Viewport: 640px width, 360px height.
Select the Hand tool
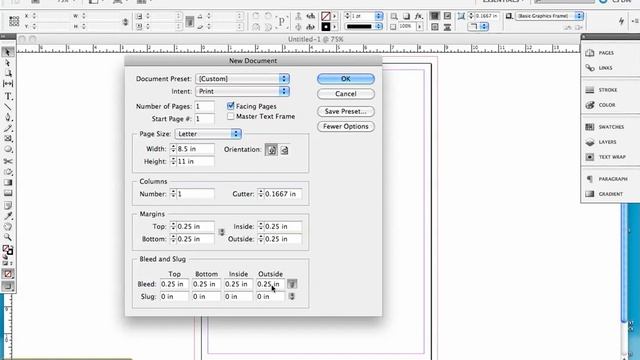(x=8, y=227)
